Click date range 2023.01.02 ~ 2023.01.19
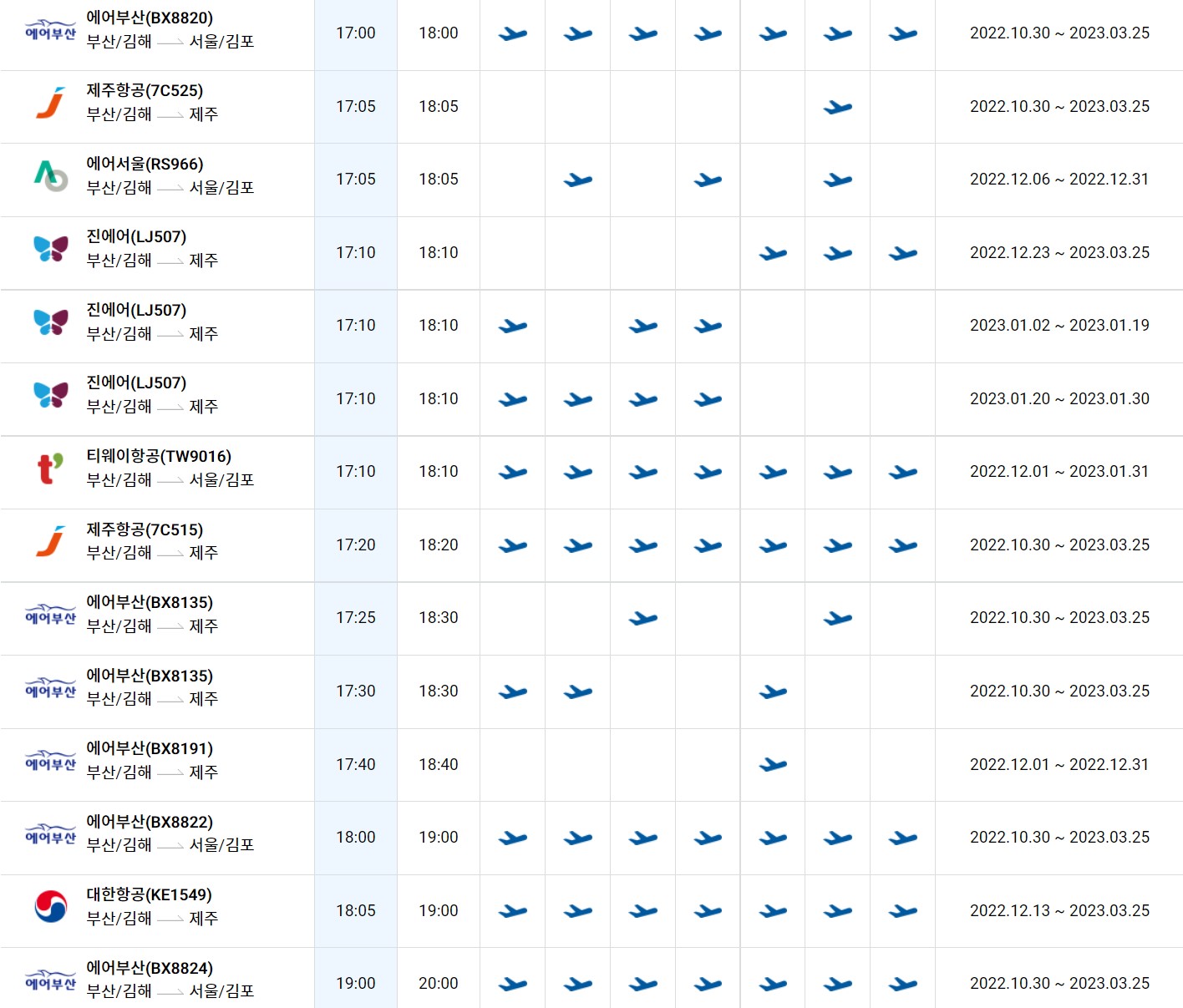Viewport: 1183px width, 1008px height. (x=1059, y=325)
